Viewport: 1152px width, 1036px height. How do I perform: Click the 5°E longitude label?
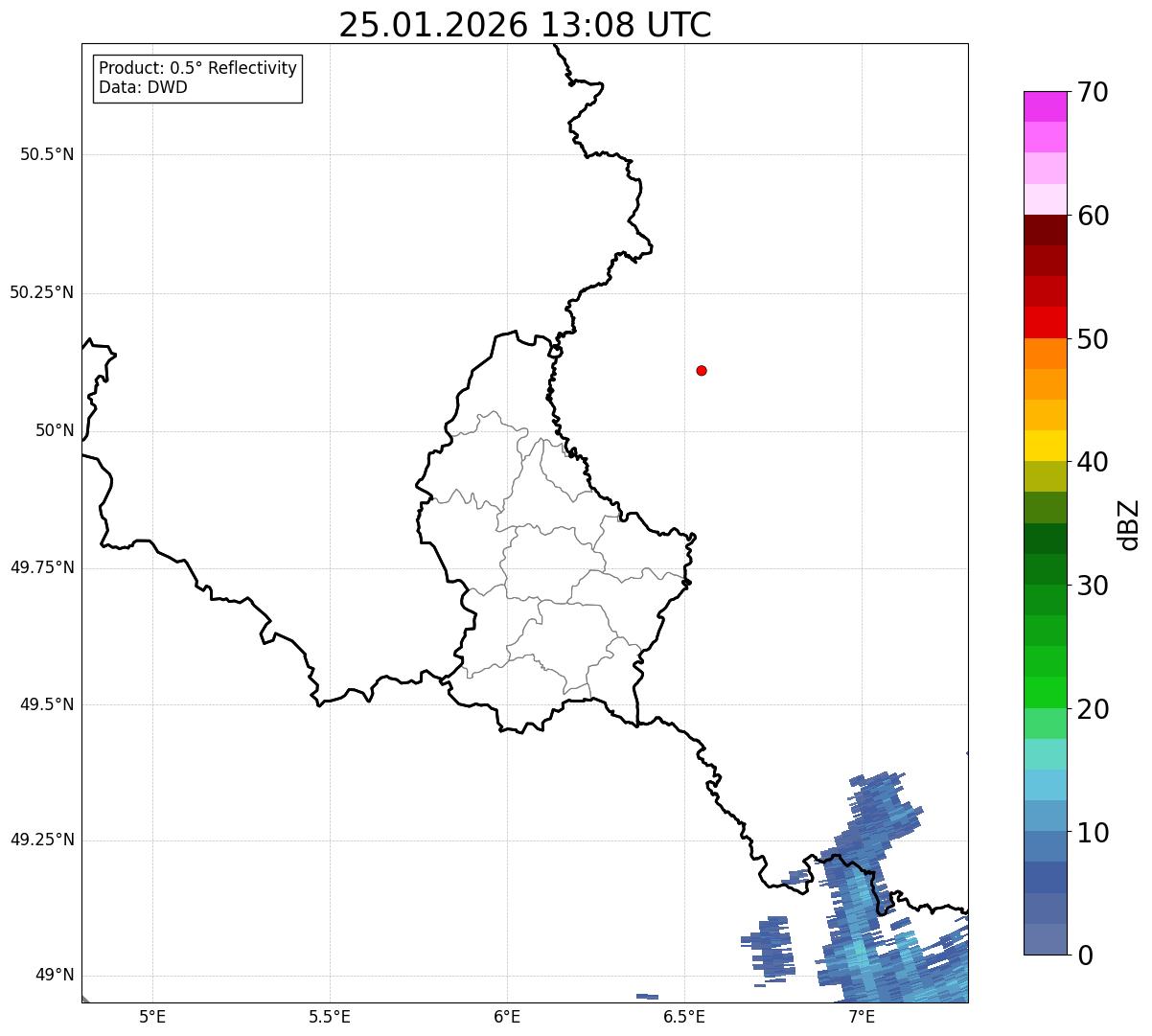[x=152, y=1016]
